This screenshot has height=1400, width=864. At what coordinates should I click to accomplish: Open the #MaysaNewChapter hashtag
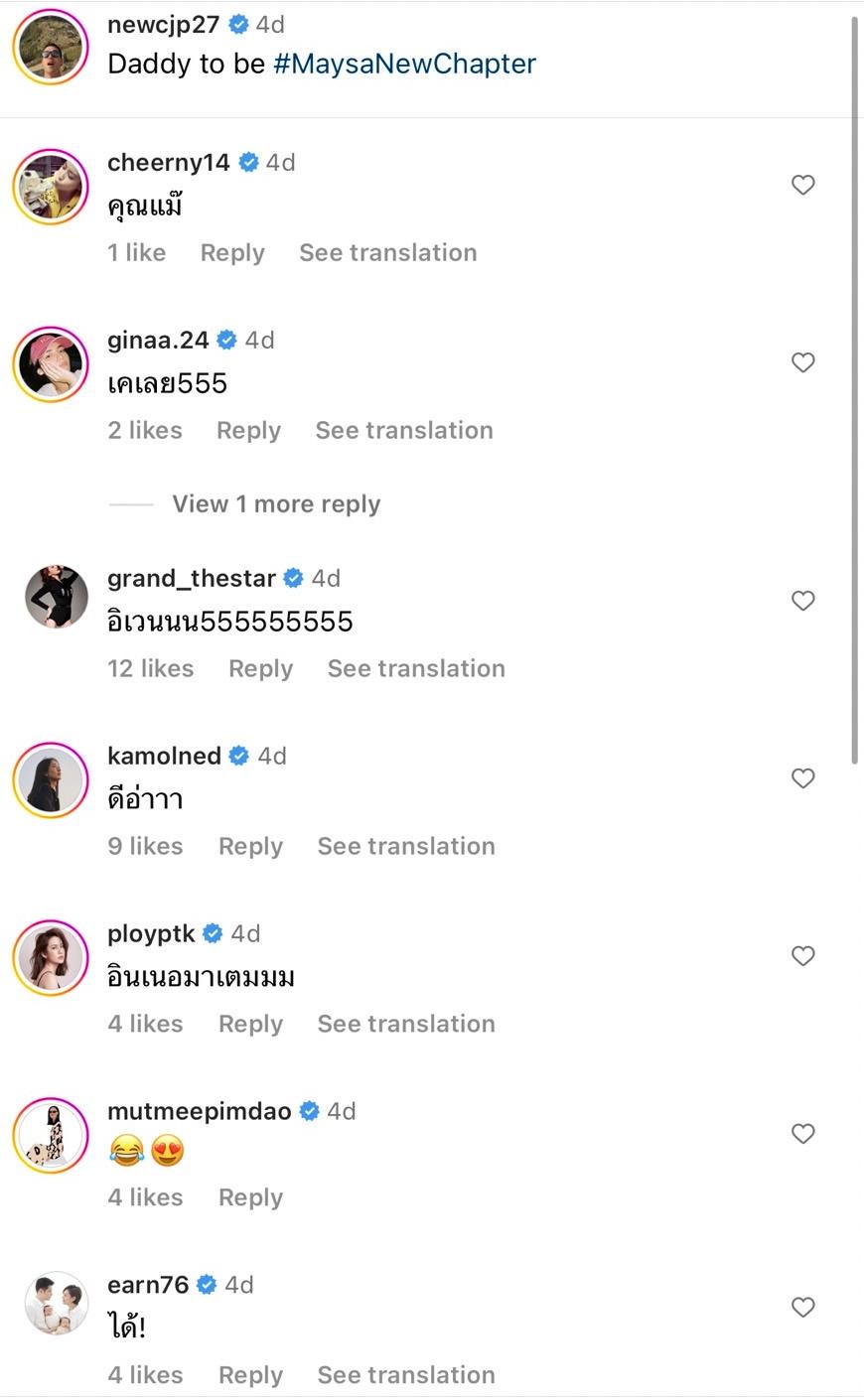tap(404, 65)
